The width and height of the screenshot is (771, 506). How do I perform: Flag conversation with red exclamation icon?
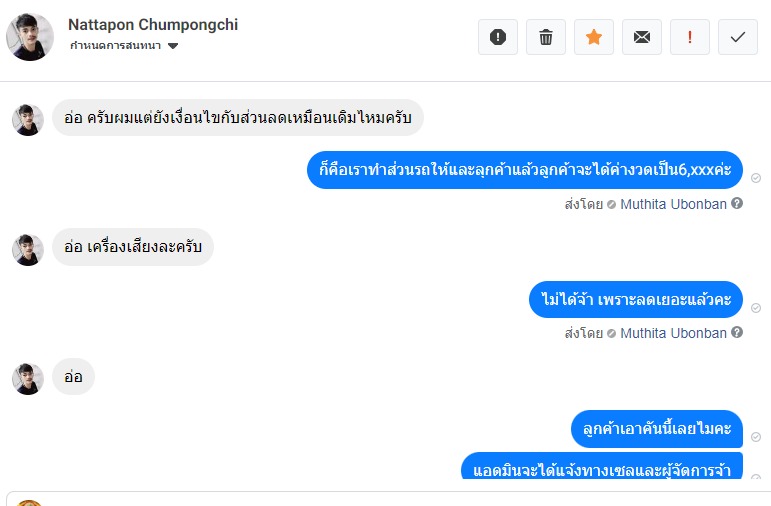689,37
